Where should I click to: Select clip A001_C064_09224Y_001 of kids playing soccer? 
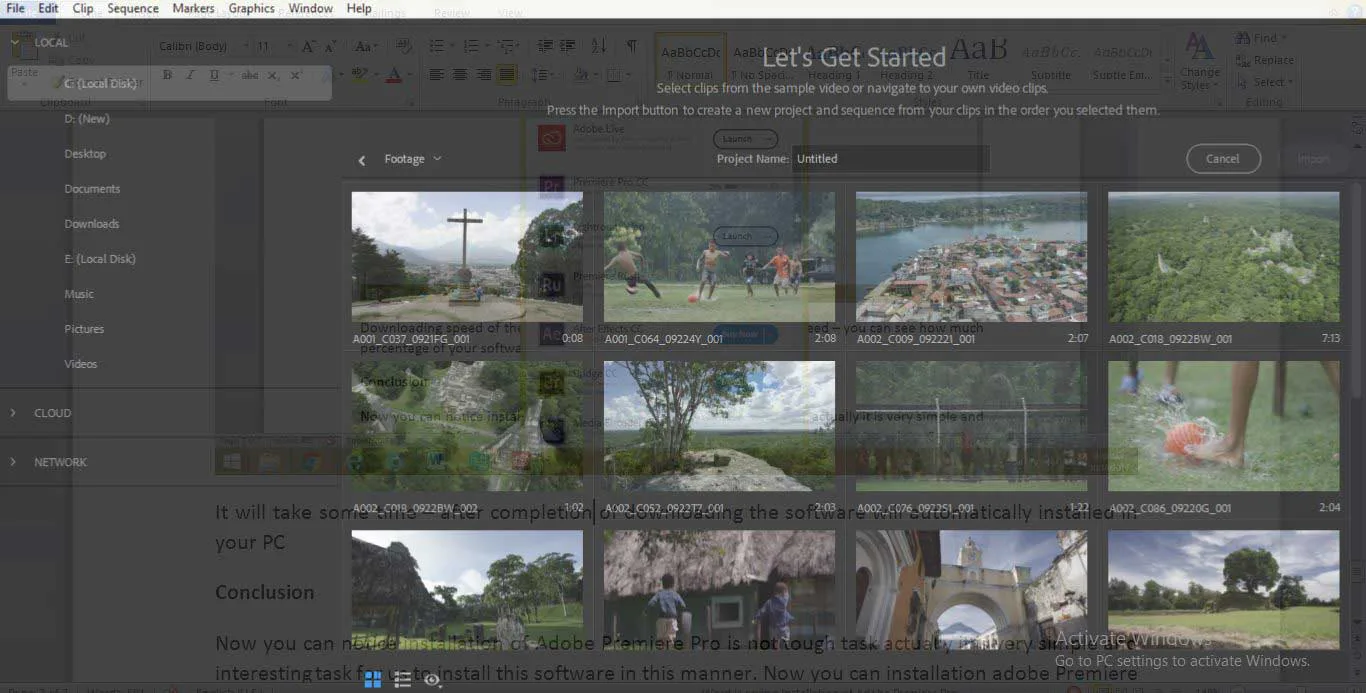(x=719, y=257)
